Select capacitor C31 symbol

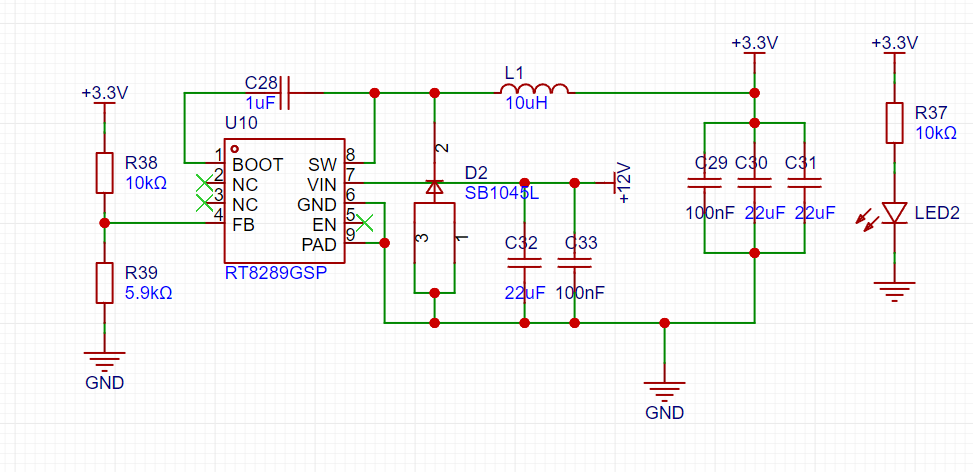pos(805,183)
